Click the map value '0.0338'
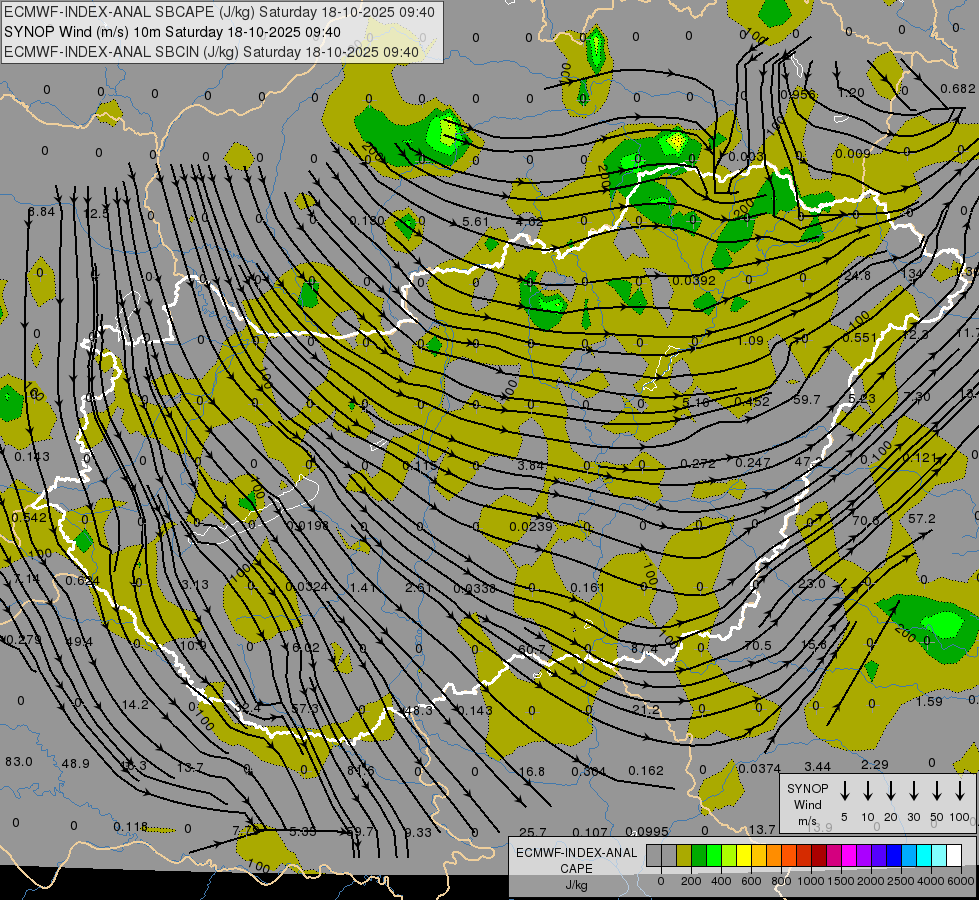Screen dimensions: 979x900 475,588
